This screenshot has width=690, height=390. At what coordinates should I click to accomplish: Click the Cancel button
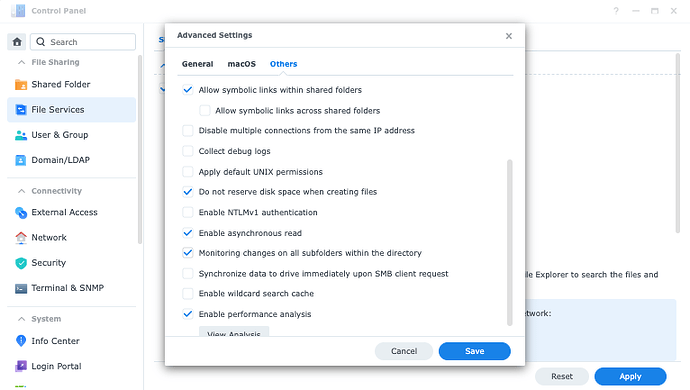point(404,351)
